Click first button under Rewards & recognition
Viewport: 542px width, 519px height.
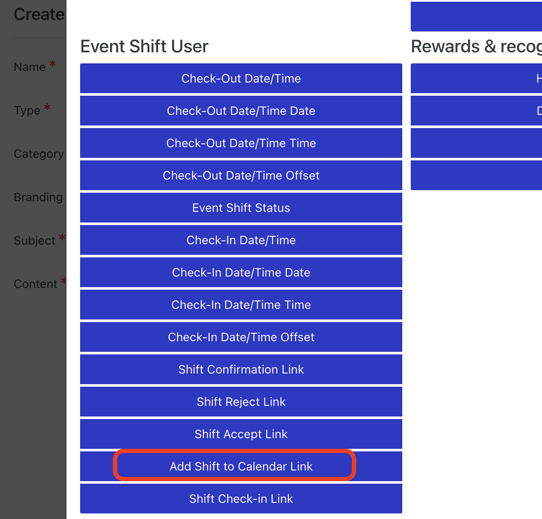pos(476,78)
